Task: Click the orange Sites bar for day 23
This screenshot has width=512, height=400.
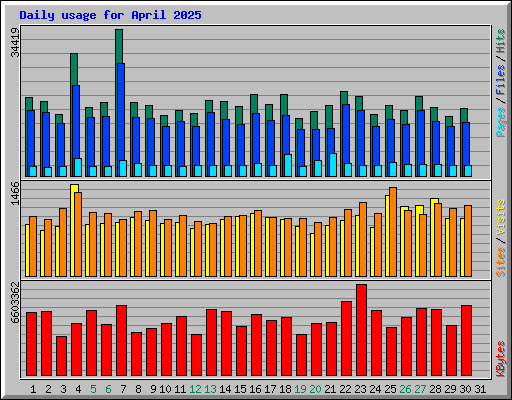Action: coord(363,239)
